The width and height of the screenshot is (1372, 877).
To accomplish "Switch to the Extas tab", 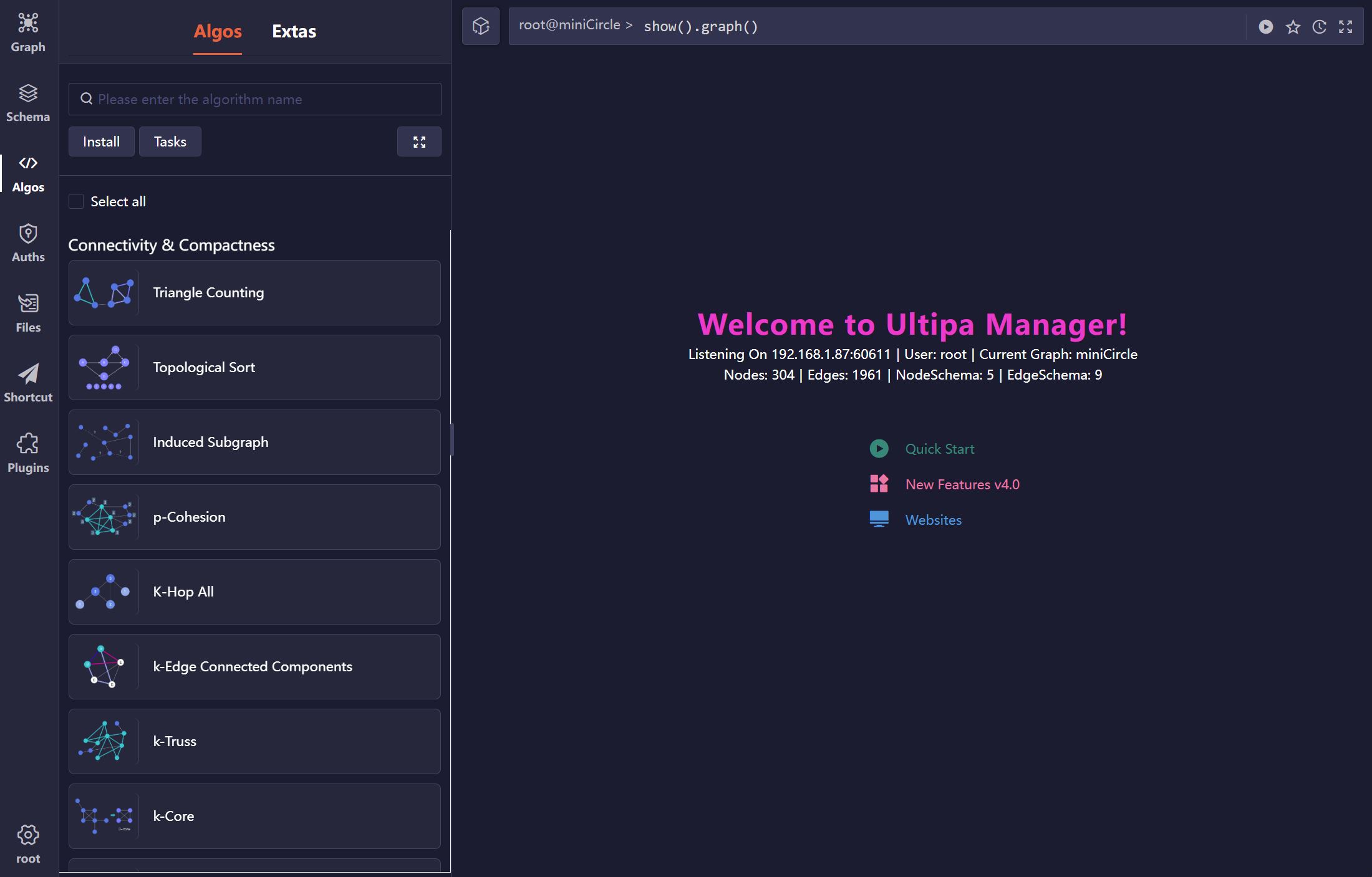I will 294,31.
